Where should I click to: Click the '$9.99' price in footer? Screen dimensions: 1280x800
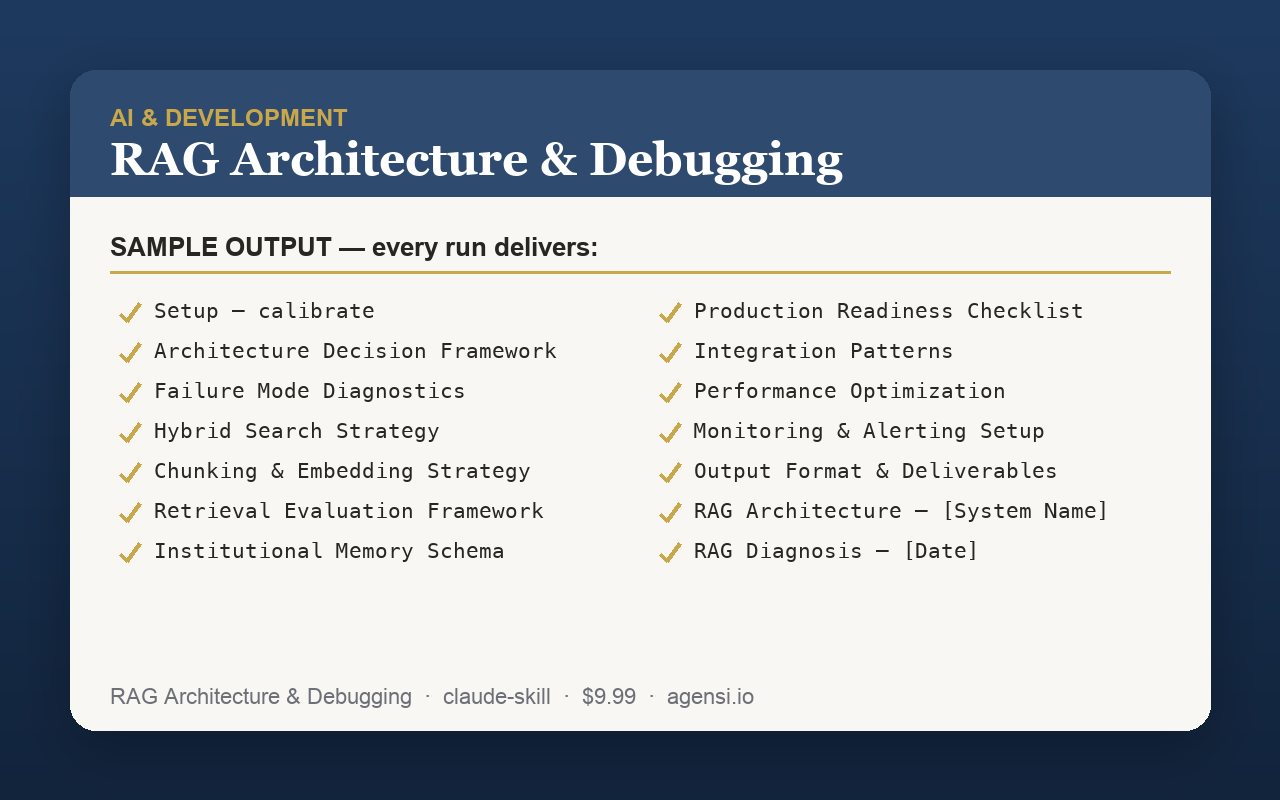pyautogui.click(x=609, y=697)
